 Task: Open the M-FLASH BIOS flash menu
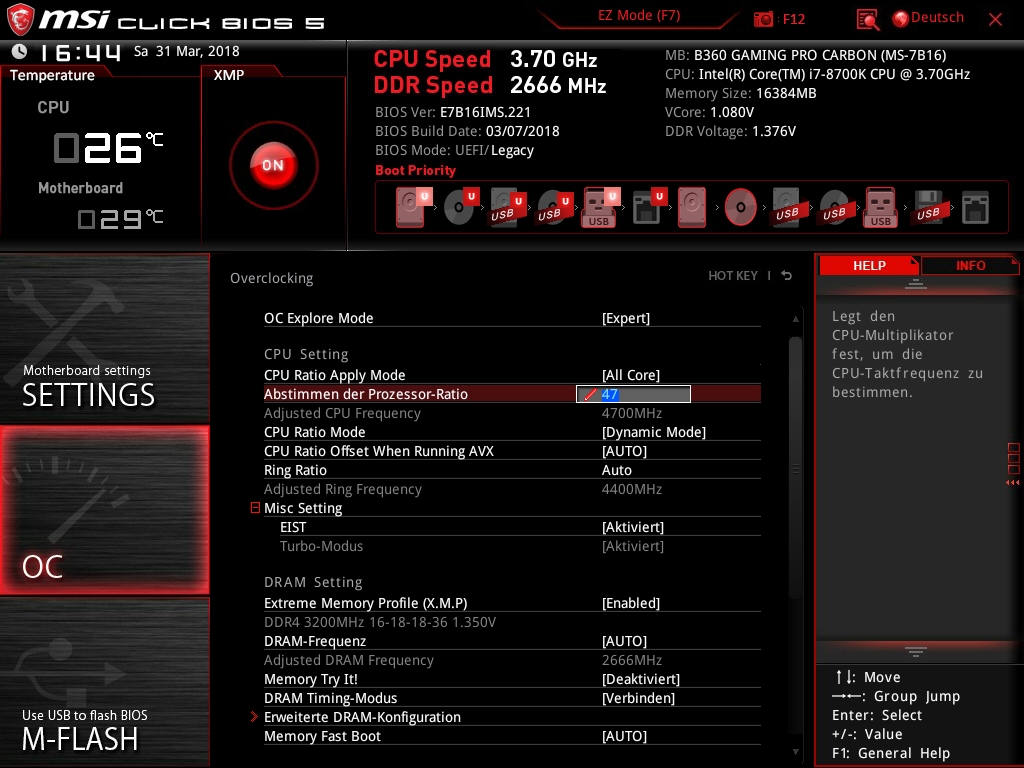pyautogui.click(x=104, y=682)
